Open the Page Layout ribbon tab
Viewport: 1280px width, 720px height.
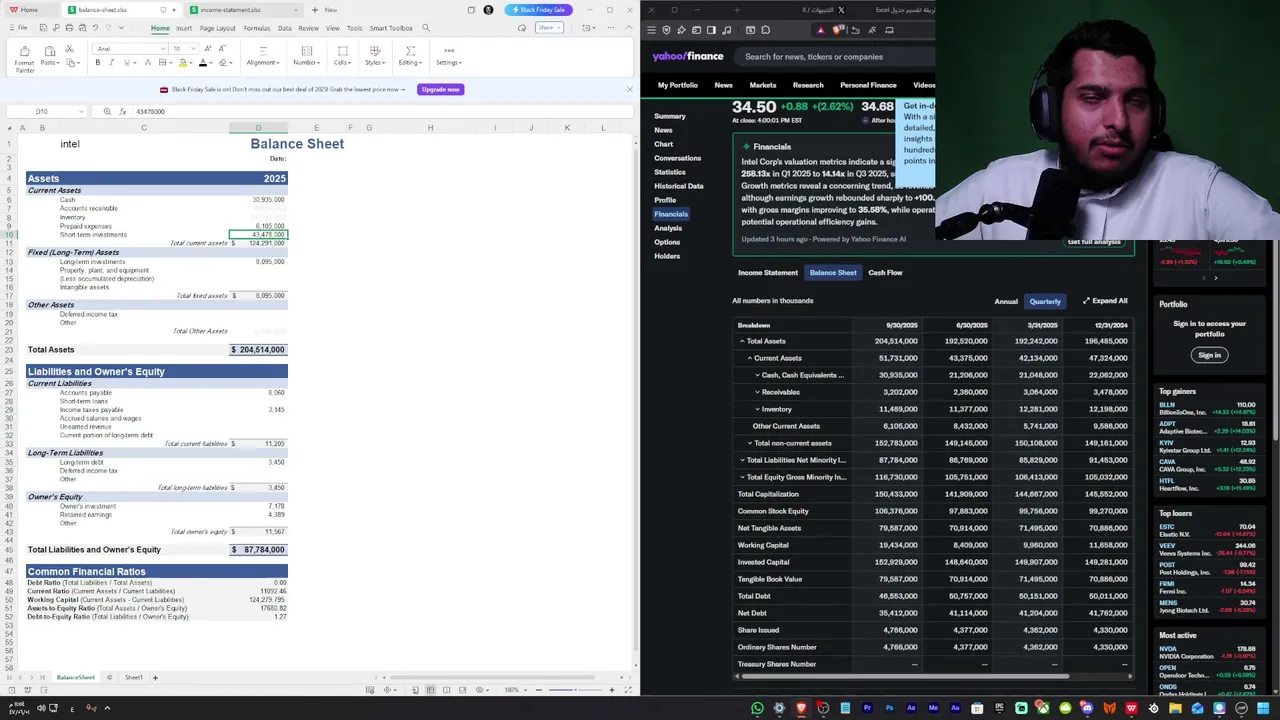tap(217, 28)
